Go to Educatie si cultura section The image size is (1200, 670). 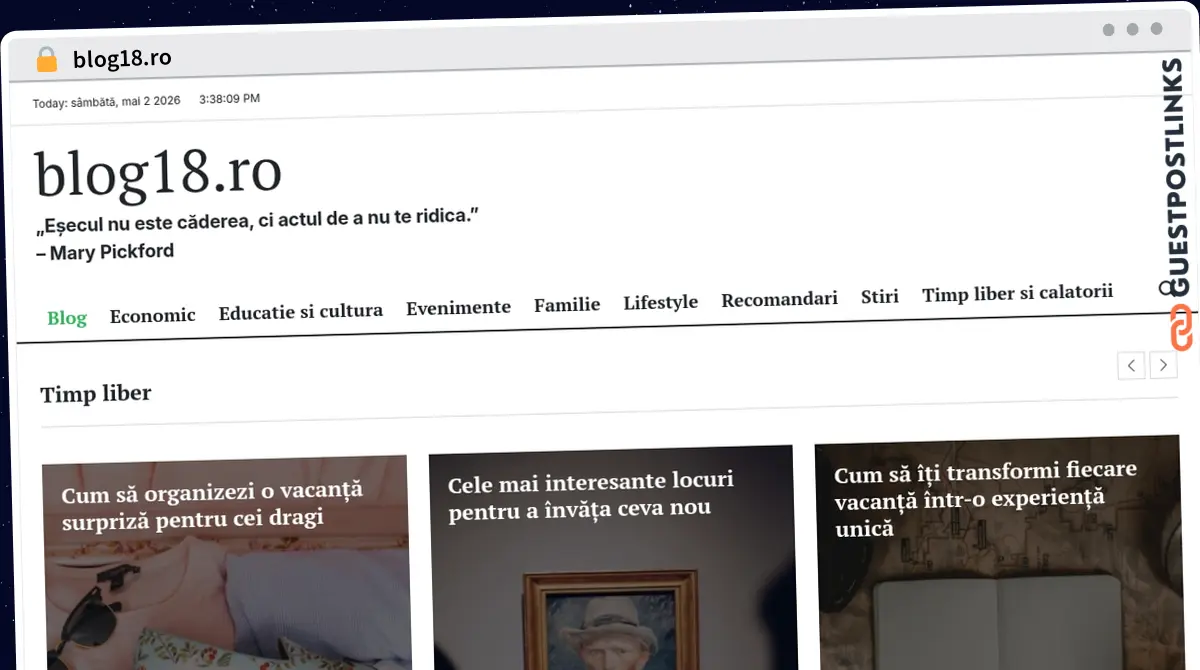[x=301, y=311]
